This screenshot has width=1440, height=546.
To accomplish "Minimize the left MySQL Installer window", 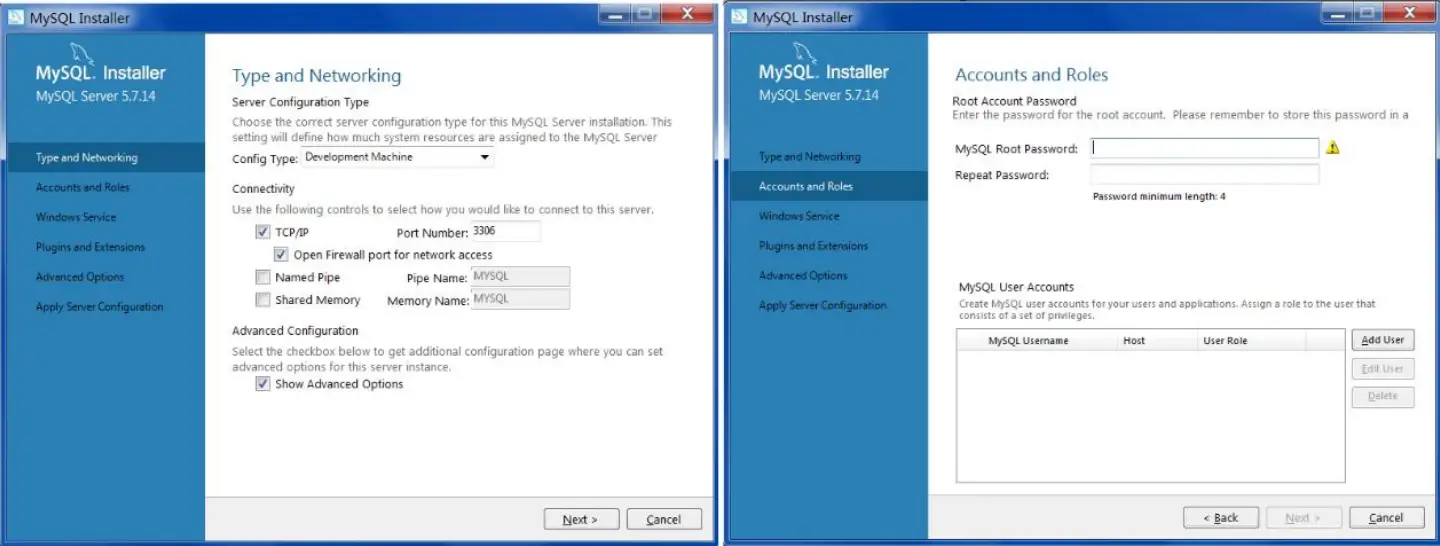I will click(614, 14).
